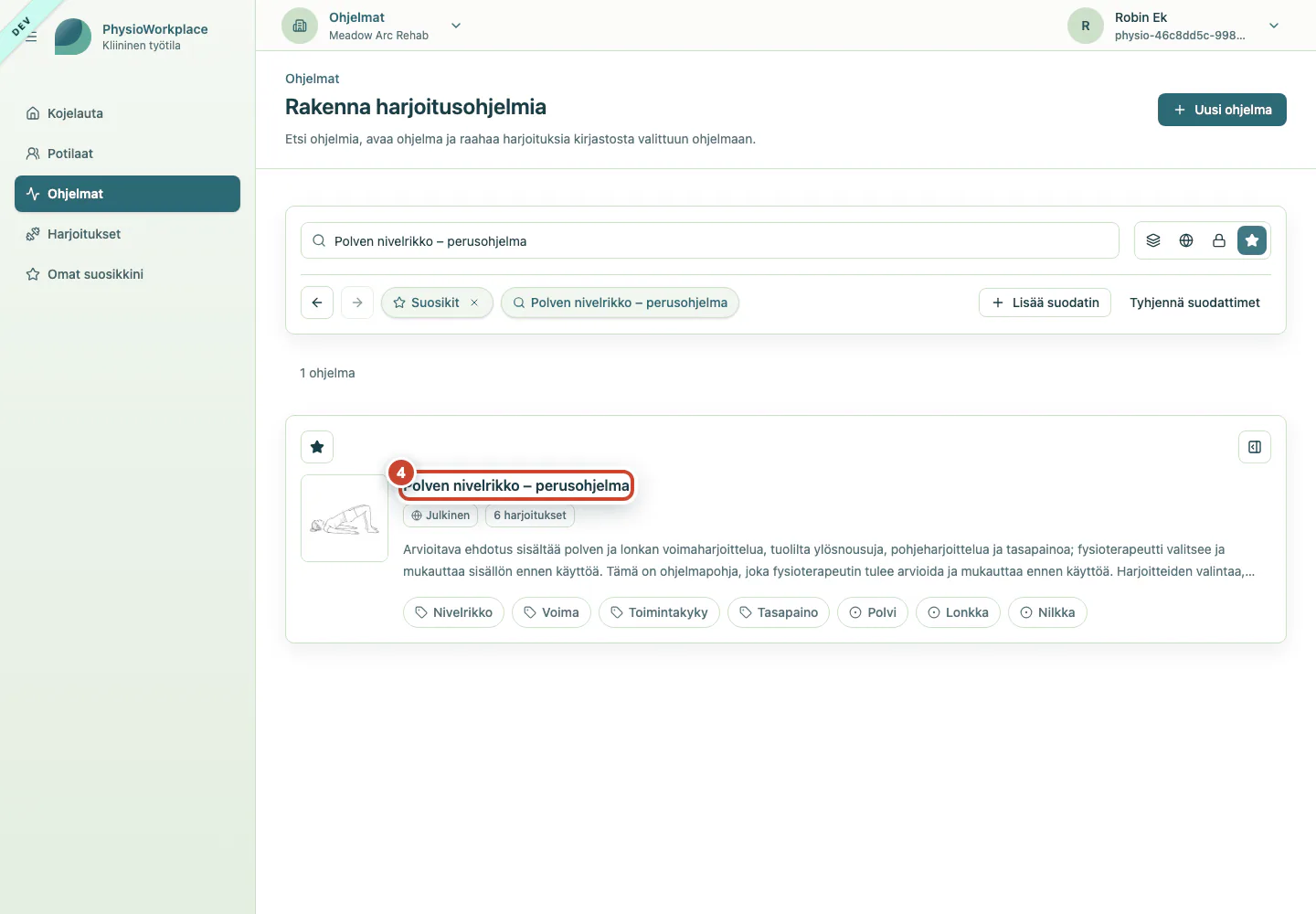Toggle the favorites star filter
Image resolution: width=1316 pixels, height=914 pixels.
[1252, 240]
